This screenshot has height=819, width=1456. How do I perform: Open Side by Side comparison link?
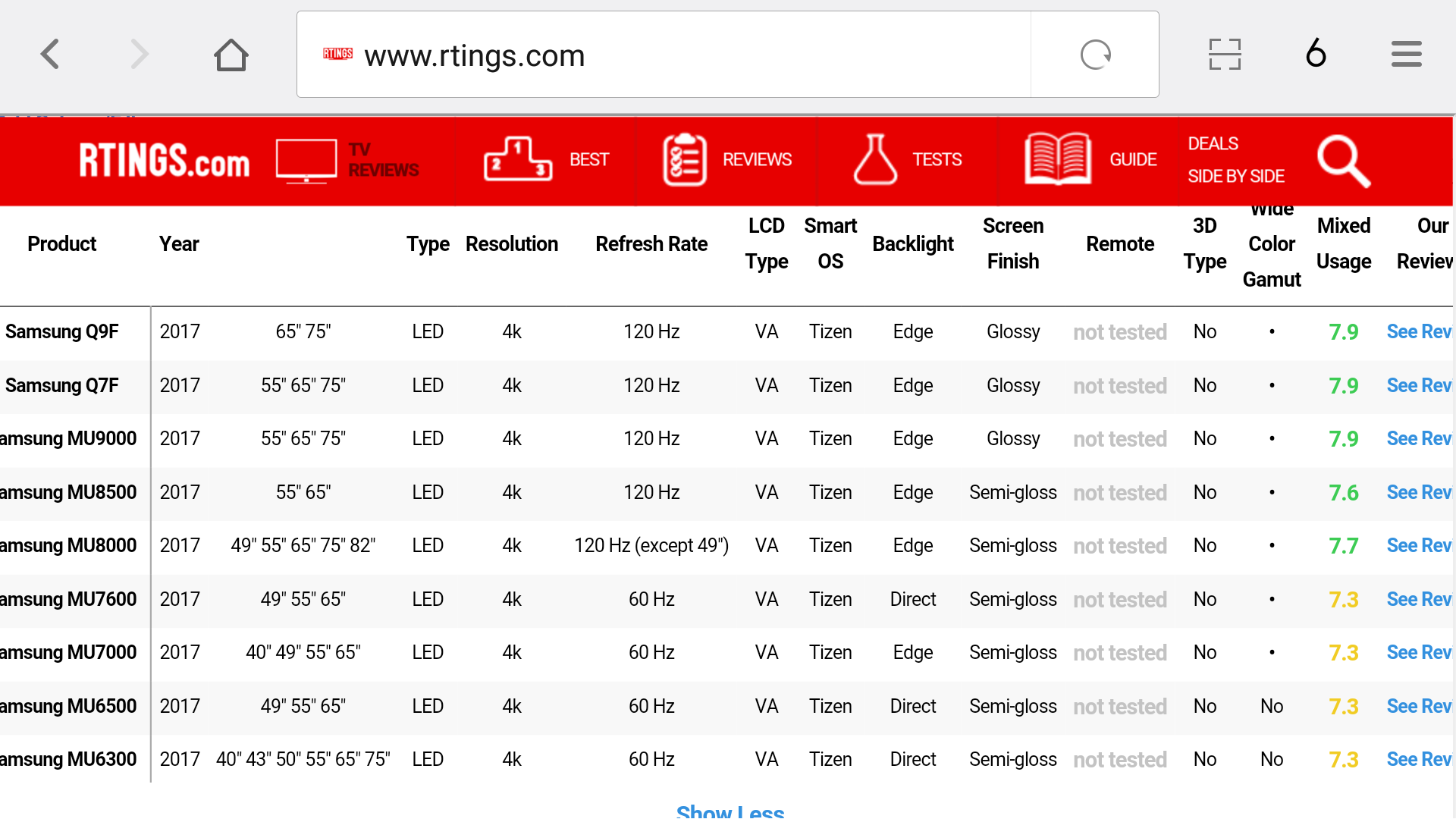pyautogui.click(x=1235, y=177)
